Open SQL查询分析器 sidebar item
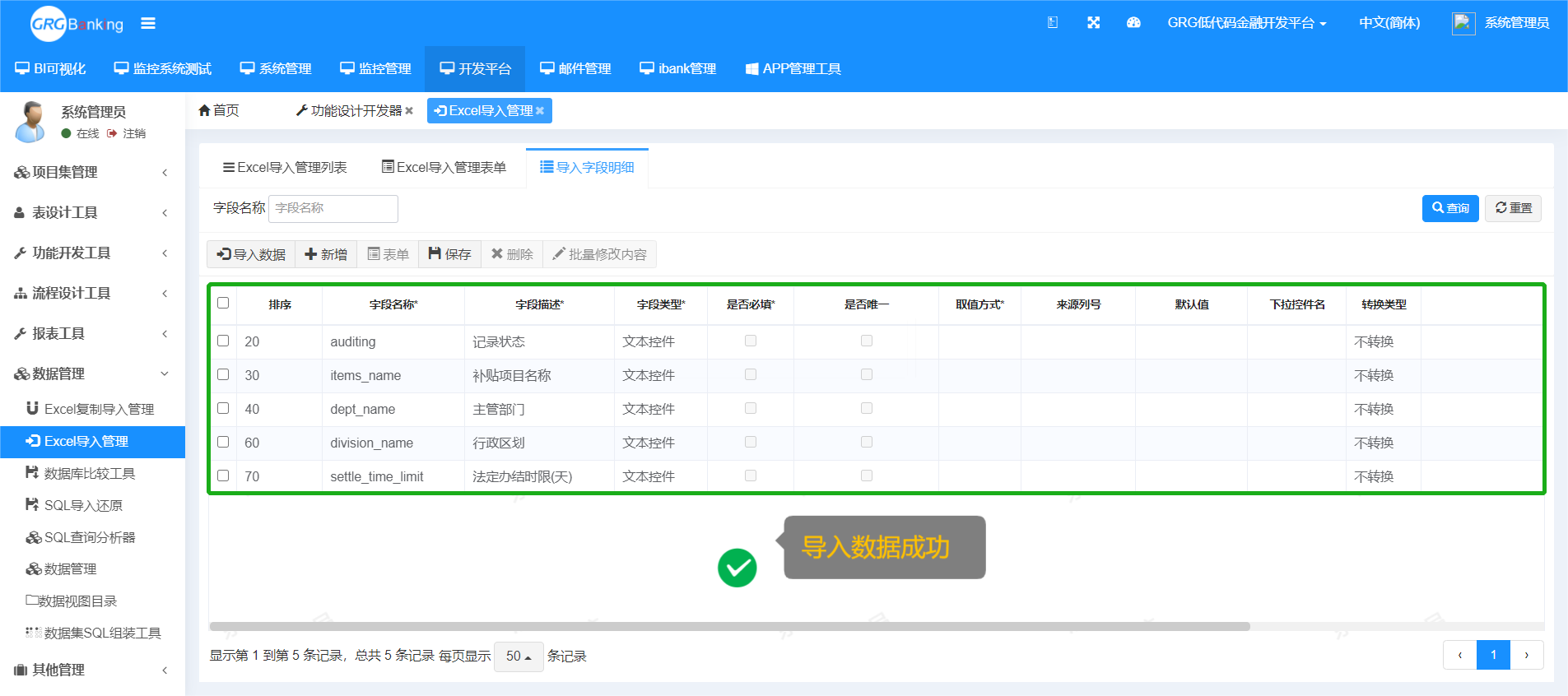Viewport: 1568px width, 696px height. [x=92, y=537]
